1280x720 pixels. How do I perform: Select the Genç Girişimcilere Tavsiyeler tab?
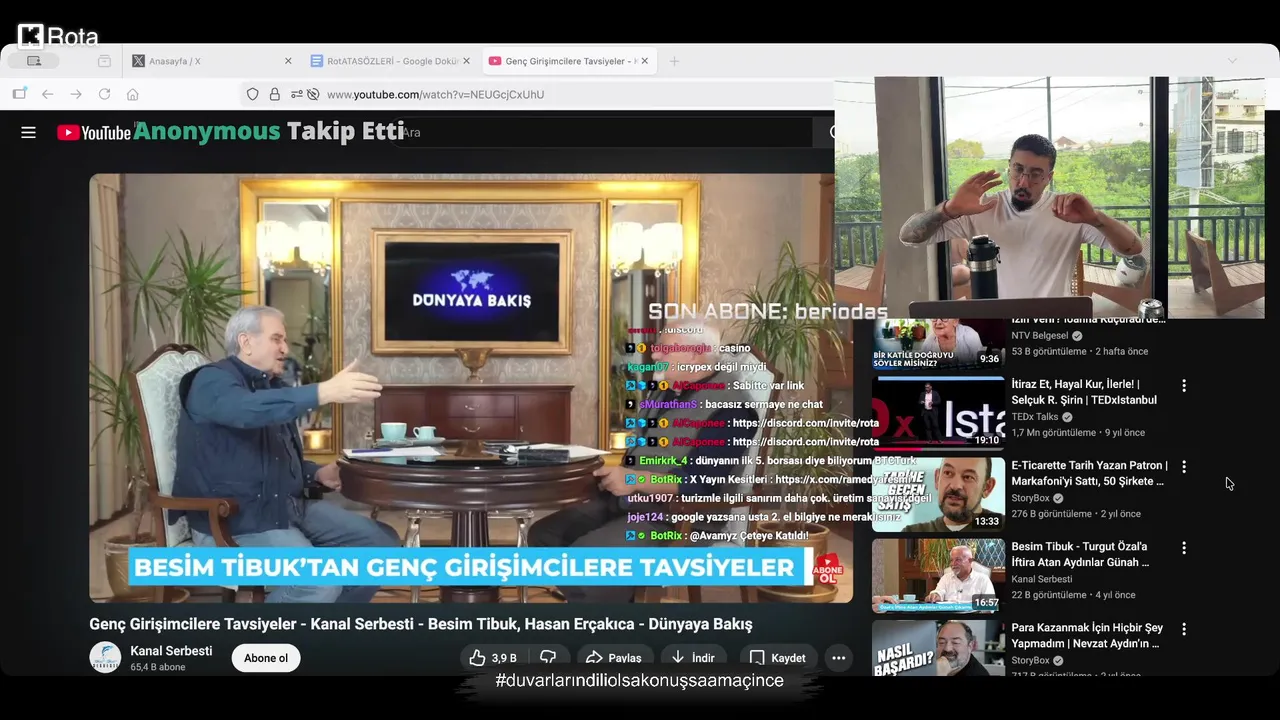(x=569, y=61)
